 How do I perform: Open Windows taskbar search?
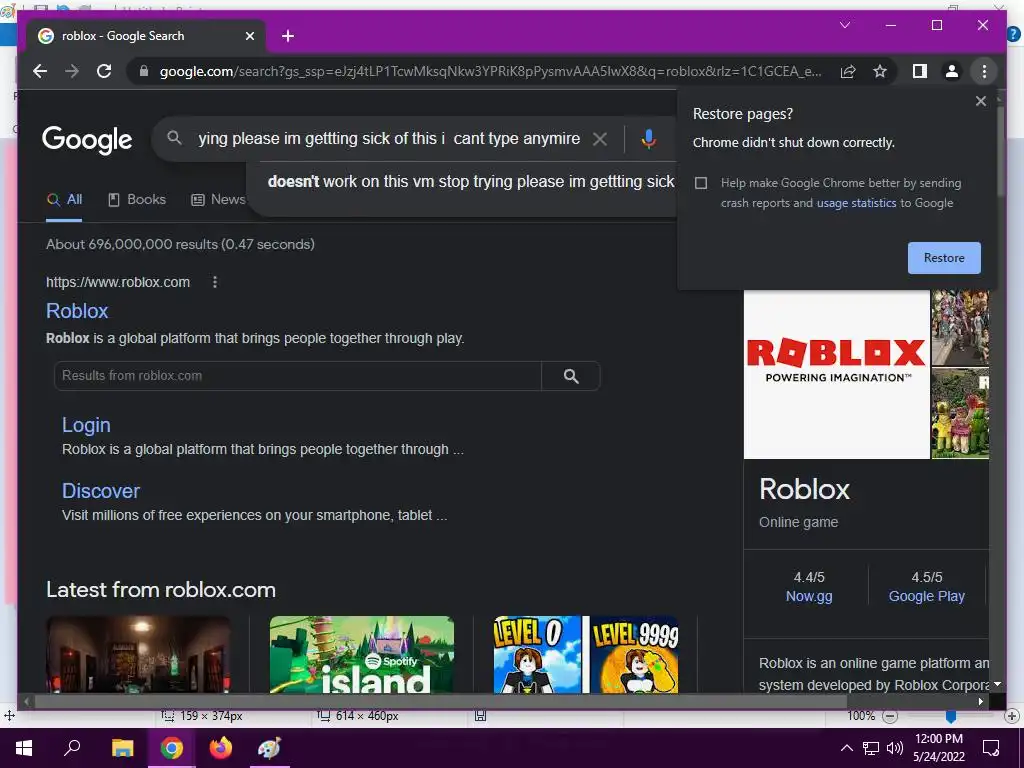pyautogui.click(x=72, y=748)
